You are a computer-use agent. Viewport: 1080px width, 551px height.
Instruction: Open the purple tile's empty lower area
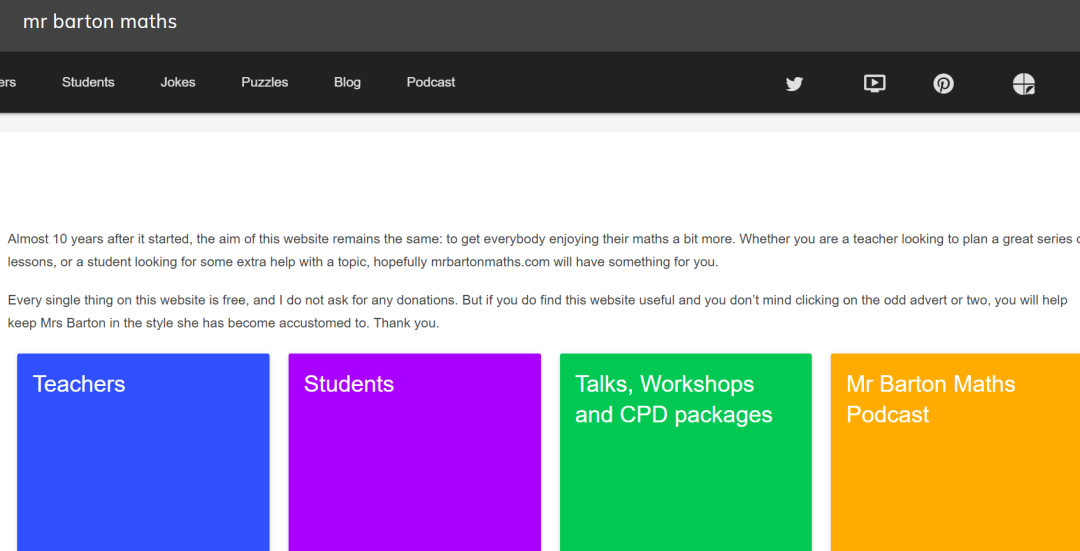coord(415,482)
